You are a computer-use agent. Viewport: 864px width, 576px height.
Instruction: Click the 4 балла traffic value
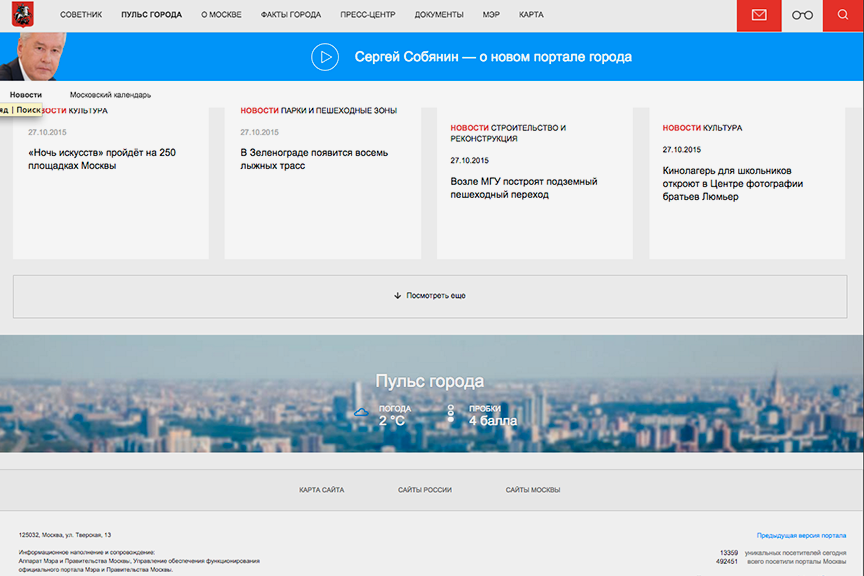pos(493,421)
